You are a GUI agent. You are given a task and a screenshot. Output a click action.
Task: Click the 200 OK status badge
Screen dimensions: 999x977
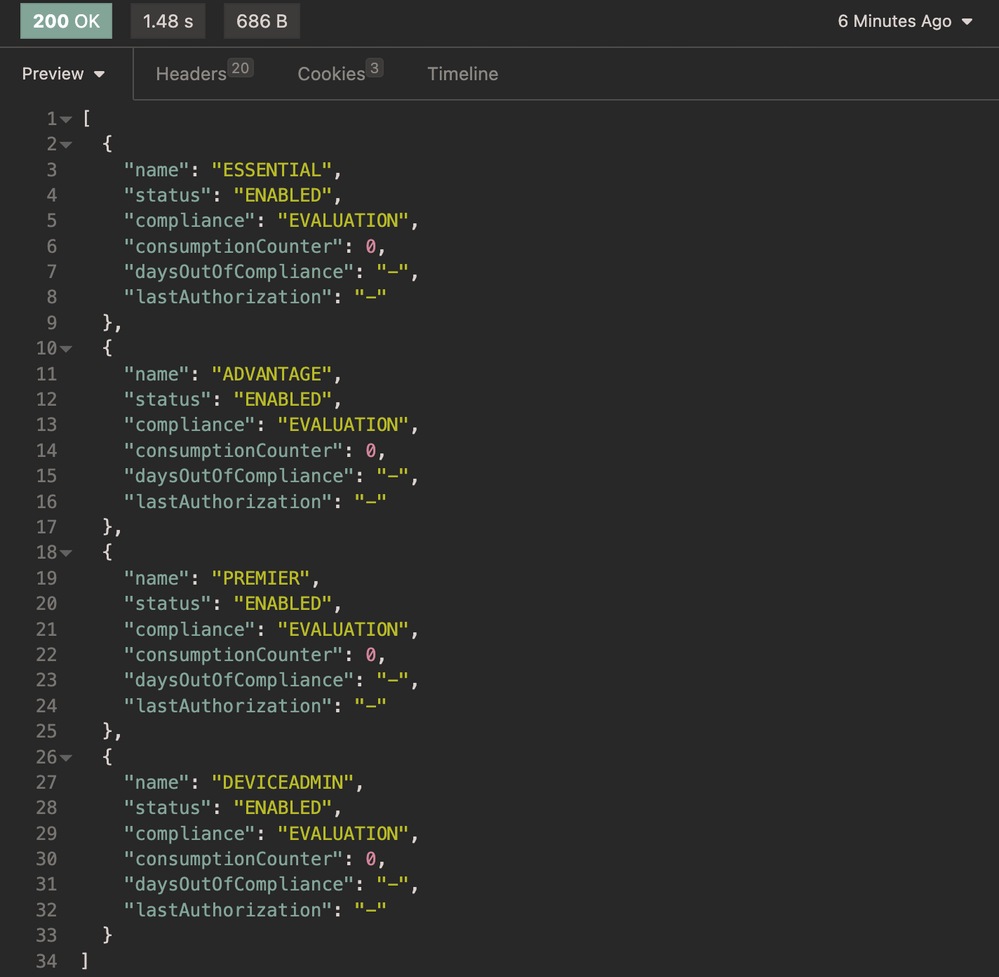pyautogui.click(x=66, y=21)
